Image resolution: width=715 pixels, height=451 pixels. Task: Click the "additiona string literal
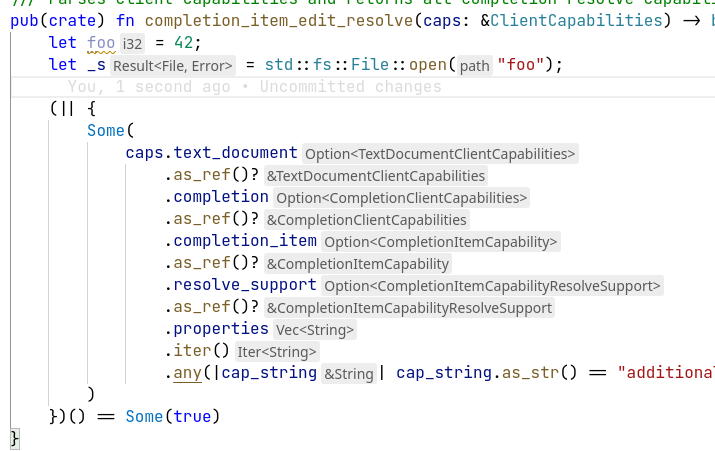pyautogui.click(x=666, y=373)
